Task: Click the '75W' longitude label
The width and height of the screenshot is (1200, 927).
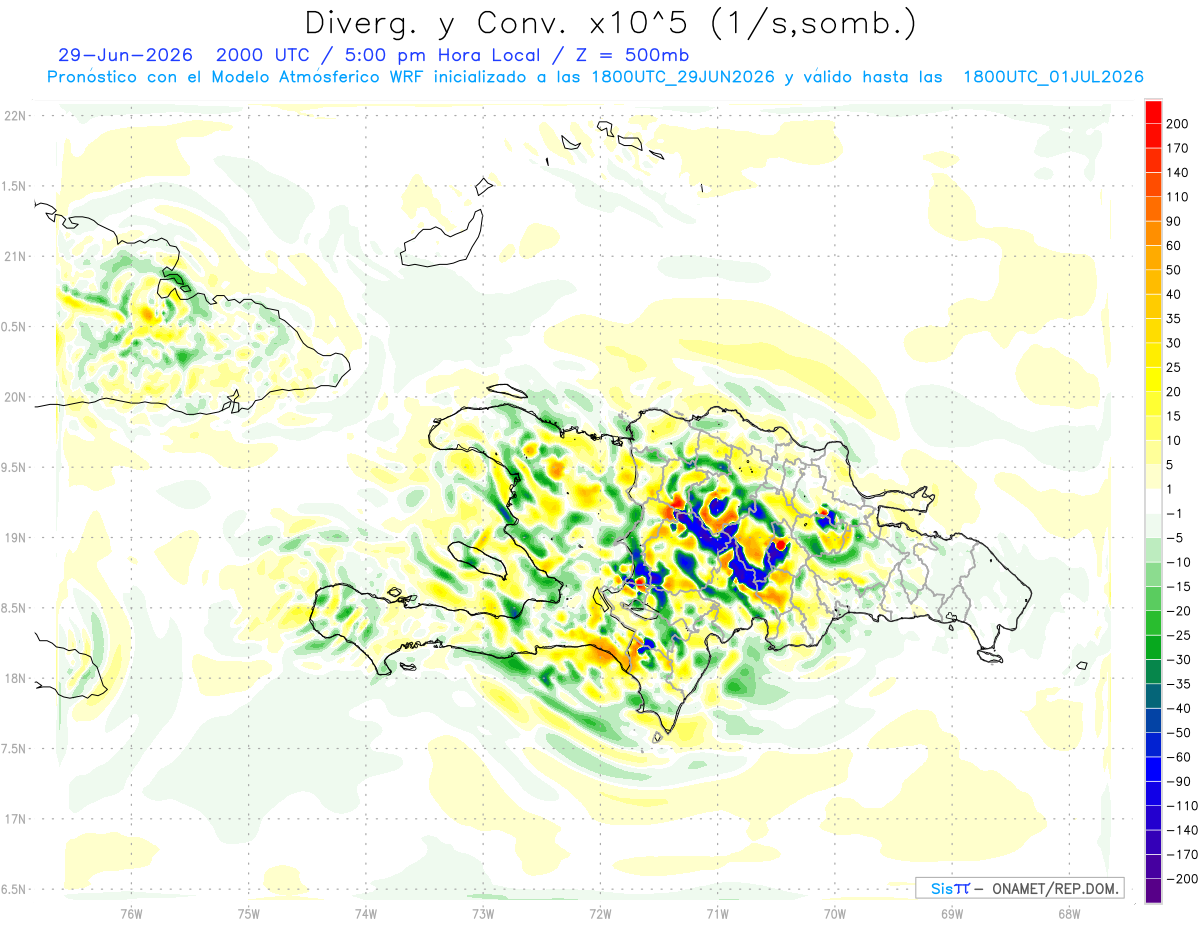Action: click(x=248, y=913)
